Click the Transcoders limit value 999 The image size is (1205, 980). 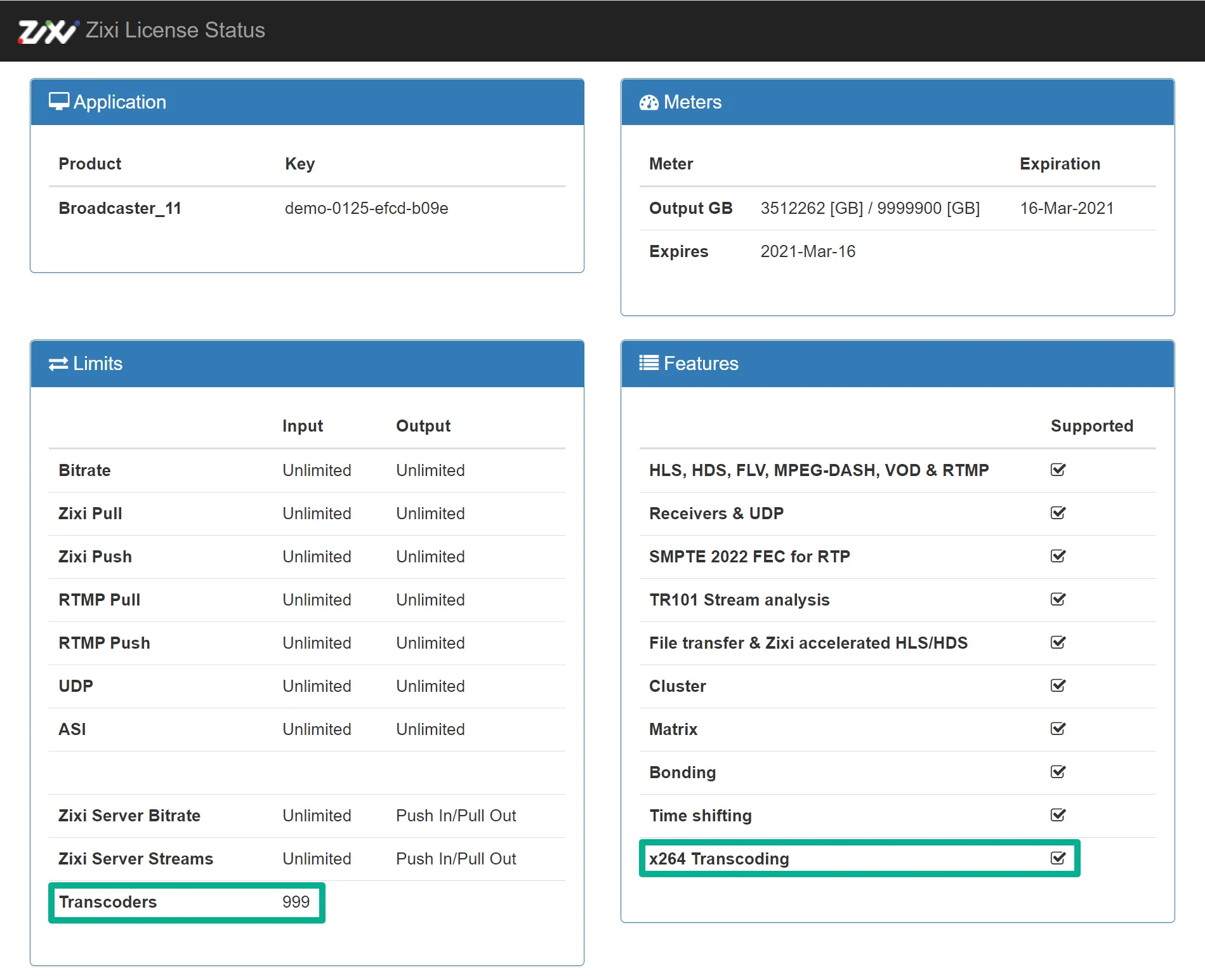coord(296,902)
